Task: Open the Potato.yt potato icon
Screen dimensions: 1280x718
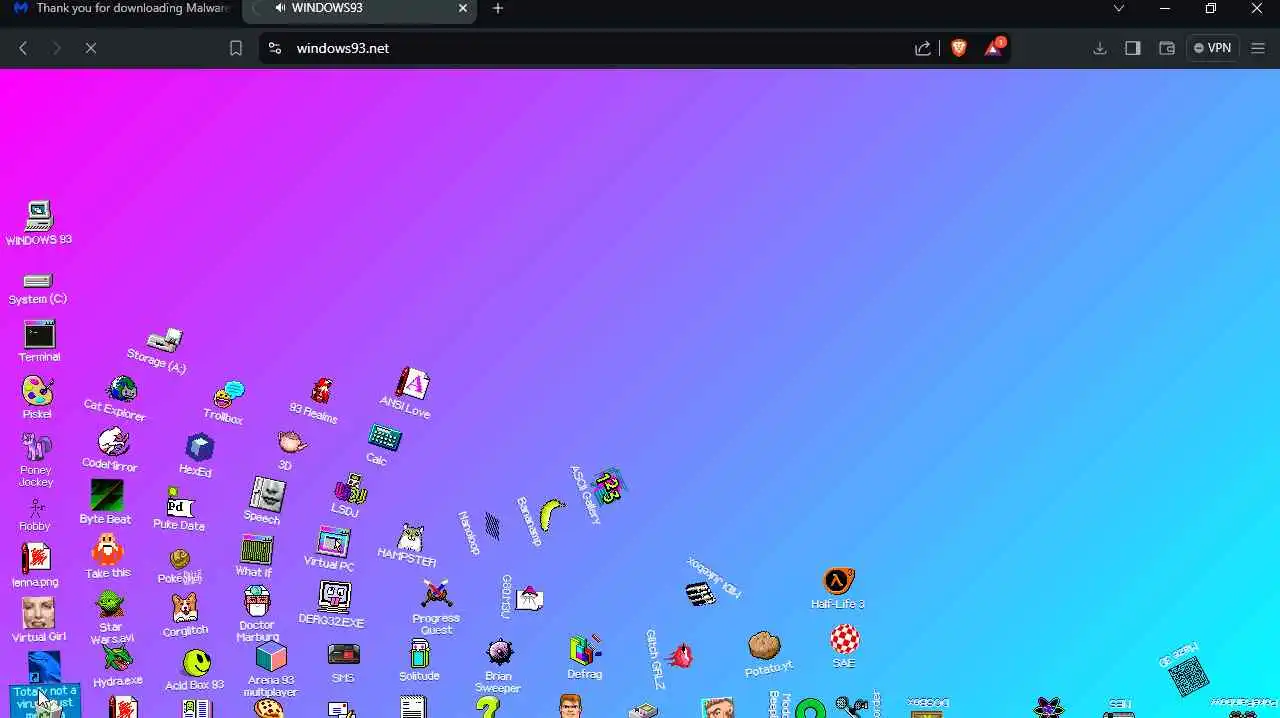Action: (x=765, y=645)
